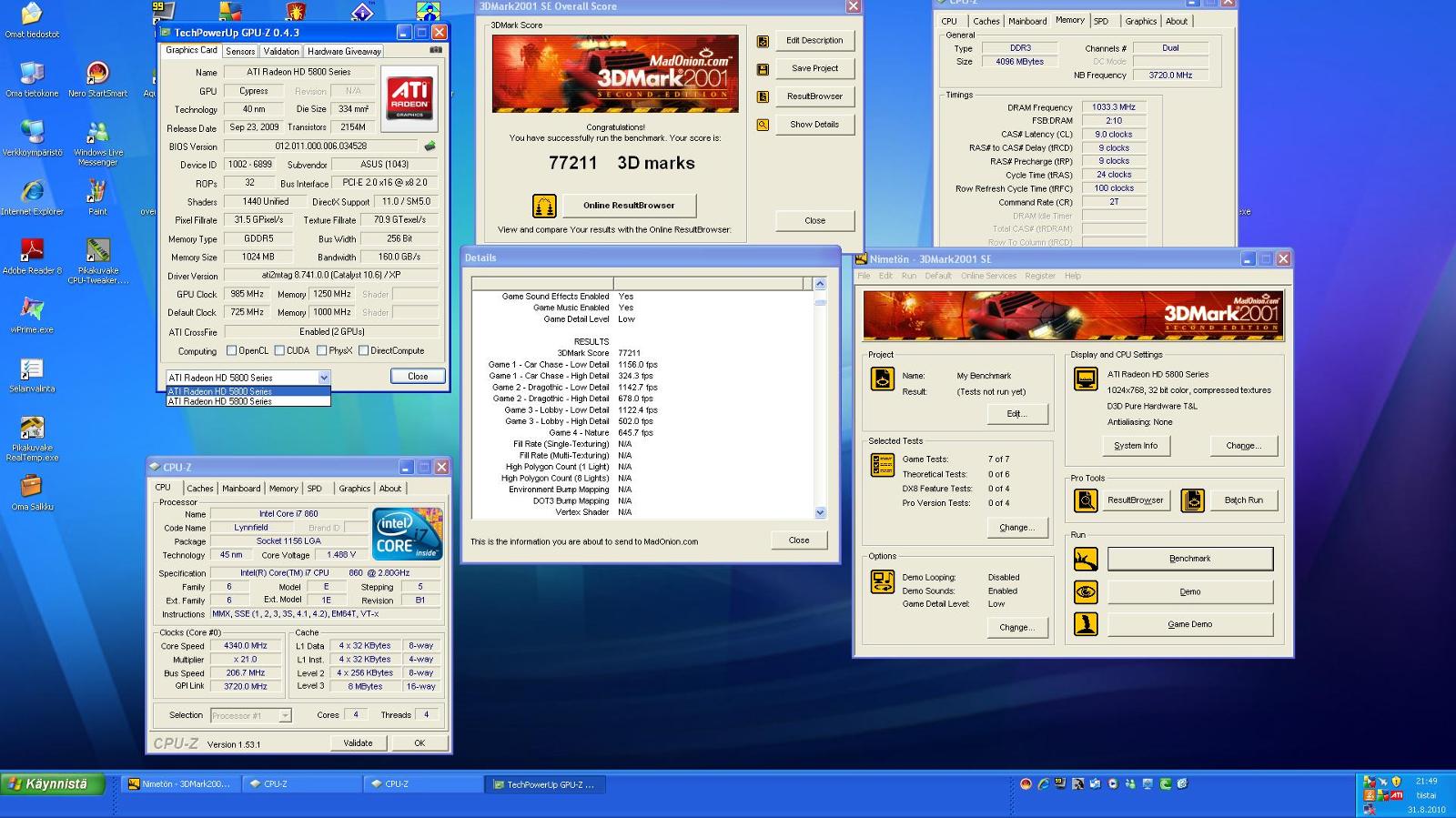Click the GPU-Z screenshot camera icon
This screenshot has height=818, width=1456.
coord(435,50)
